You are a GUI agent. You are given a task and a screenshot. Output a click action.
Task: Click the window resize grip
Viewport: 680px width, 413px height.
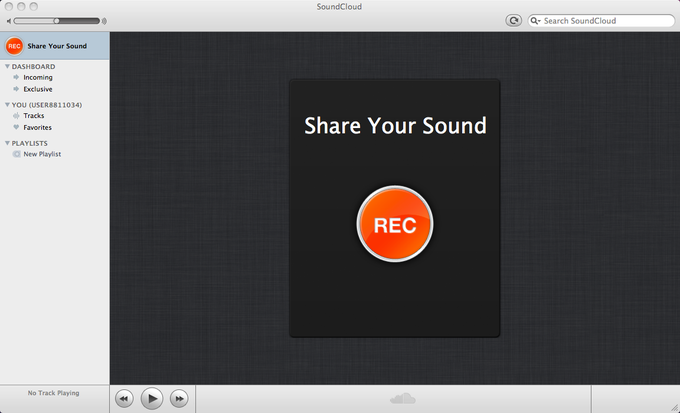pos(674,407)
